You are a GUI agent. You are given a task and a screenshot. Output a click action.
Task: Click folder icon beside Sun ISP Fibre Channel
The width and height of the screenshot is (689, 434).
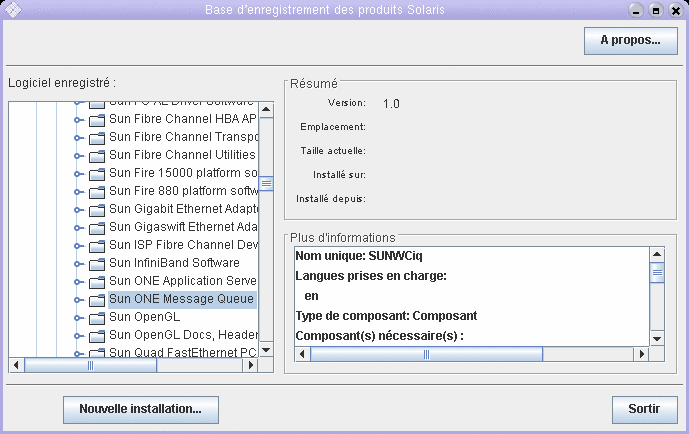97,246
